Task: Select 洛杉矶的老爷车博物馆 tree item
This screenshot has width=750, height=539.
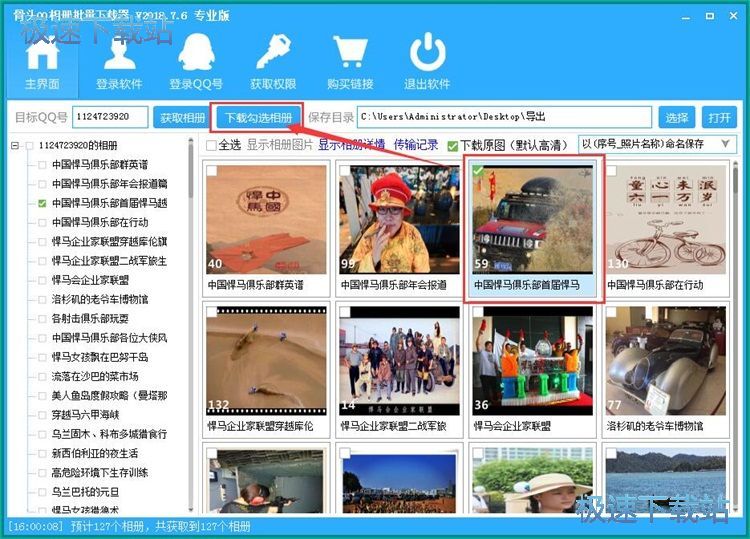Action: pos(100,299)
